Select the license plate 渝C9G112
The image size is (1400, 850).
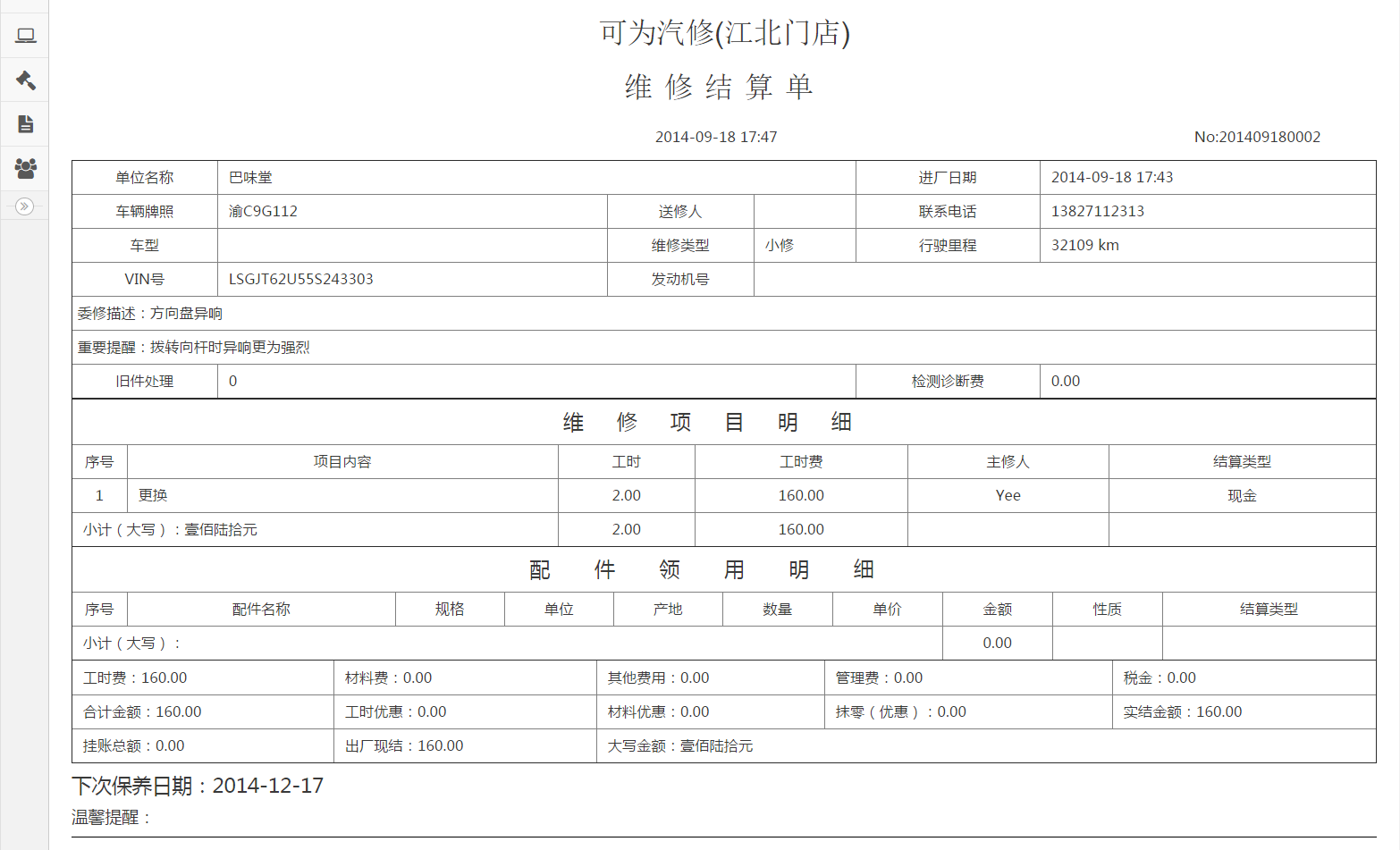(263, 211)
